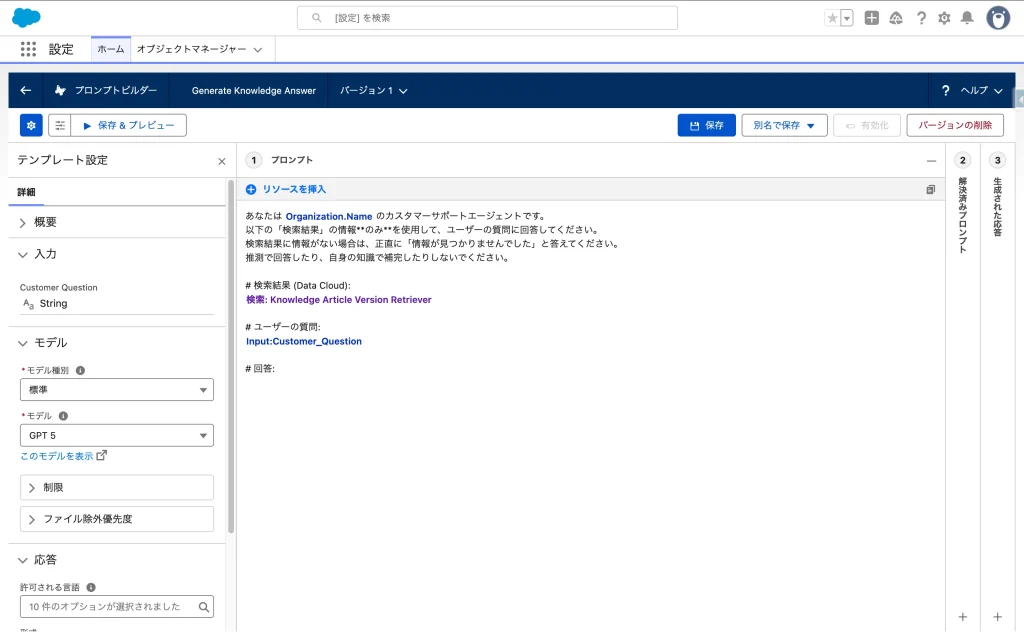Toggle the blue template settings gear button
Screen dimensions: 1024x640
click(x=31, y=125)
